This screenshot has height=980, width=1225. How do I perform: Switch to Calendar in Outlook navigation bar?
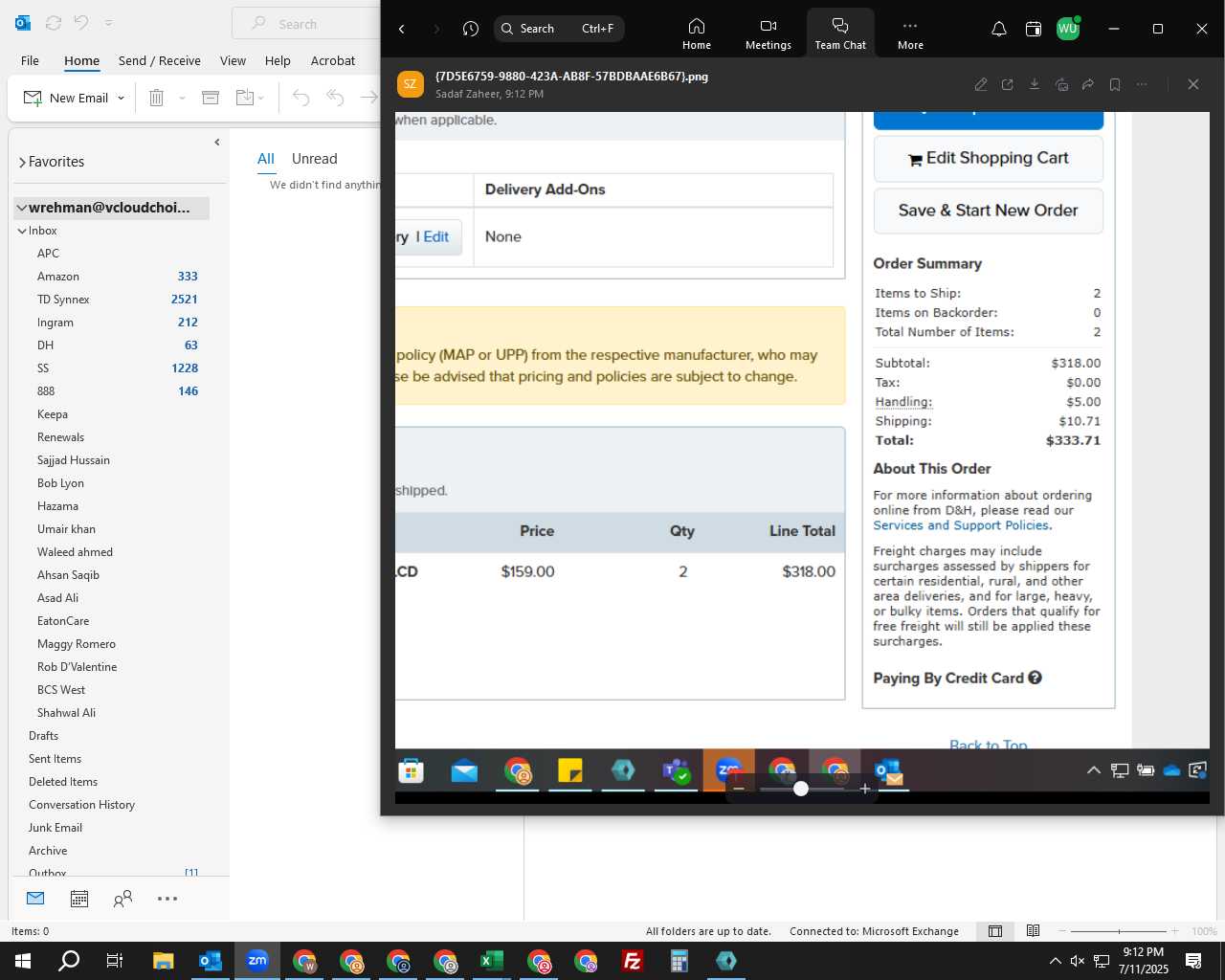tap(79, 899)
